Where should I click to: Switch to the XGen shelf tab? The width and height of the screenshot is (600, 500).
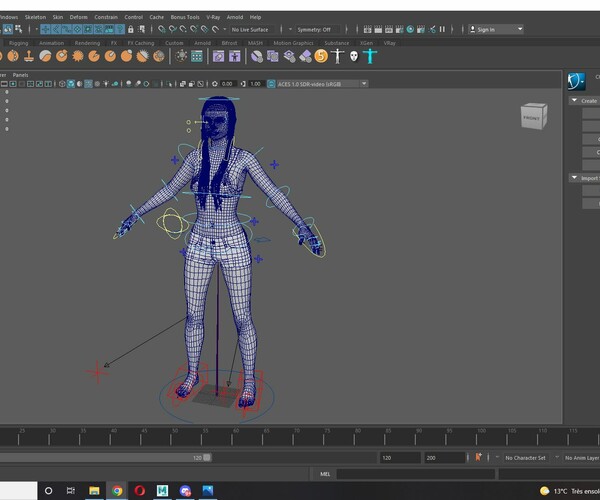coord(366,43)
